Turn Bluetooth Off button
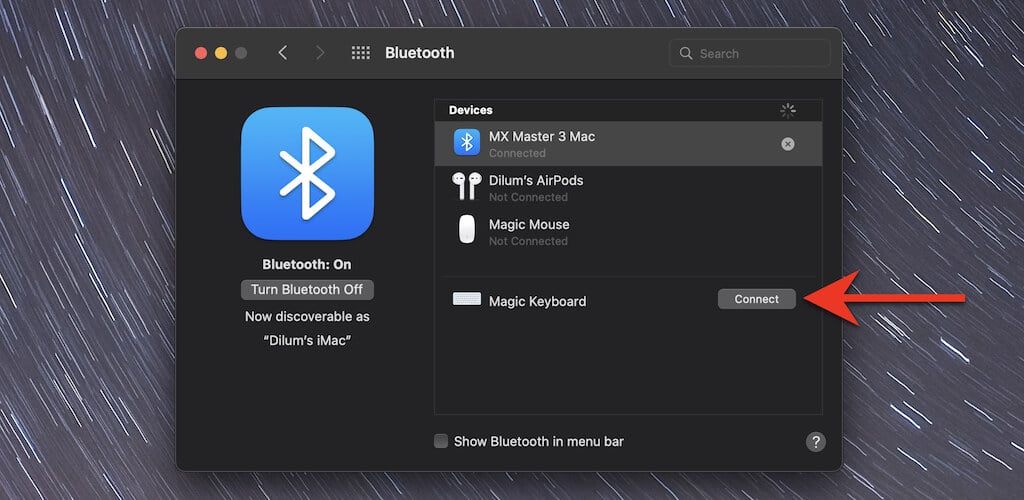The height and width of the screenshot is (500, 1024). 307,290
